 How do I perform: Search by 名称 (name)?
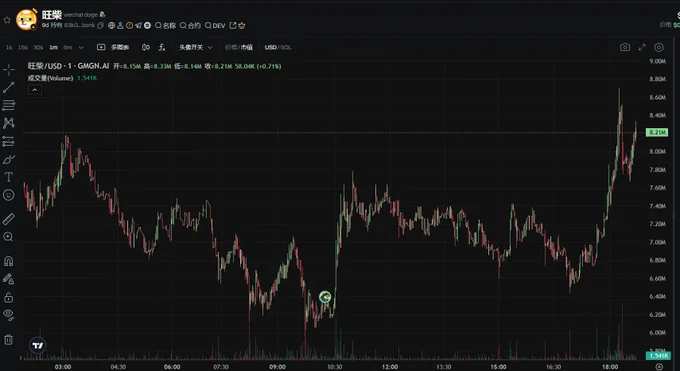[x=166, y=26]
